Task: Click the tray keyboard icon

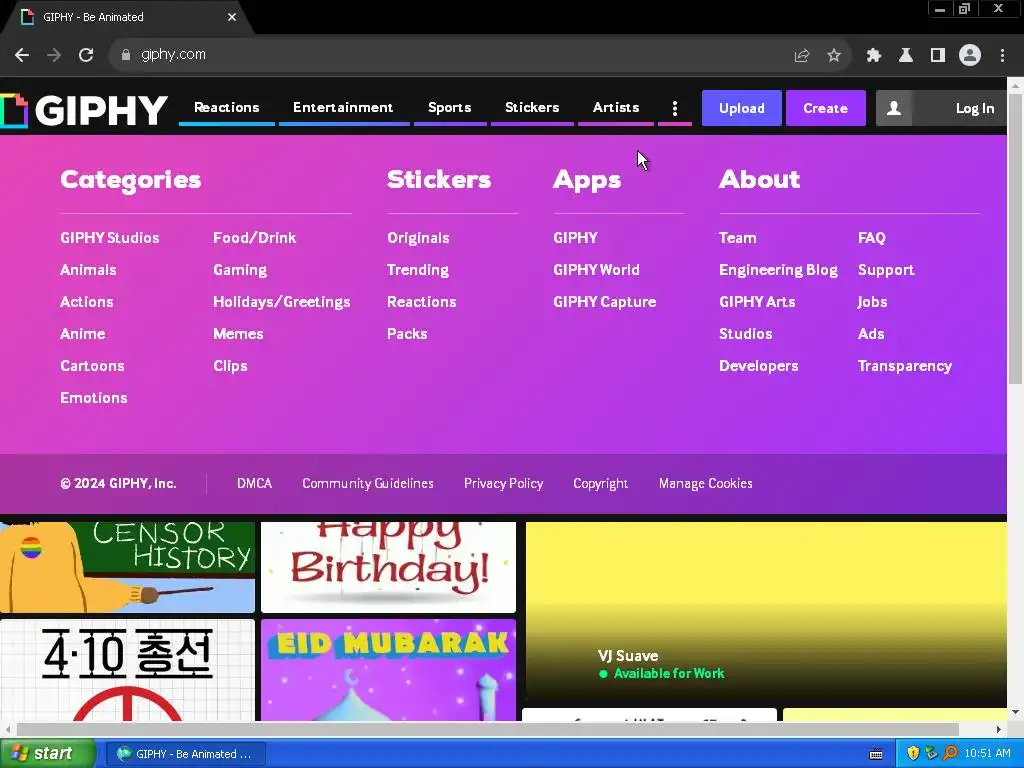Action: (x=876, y=754)
